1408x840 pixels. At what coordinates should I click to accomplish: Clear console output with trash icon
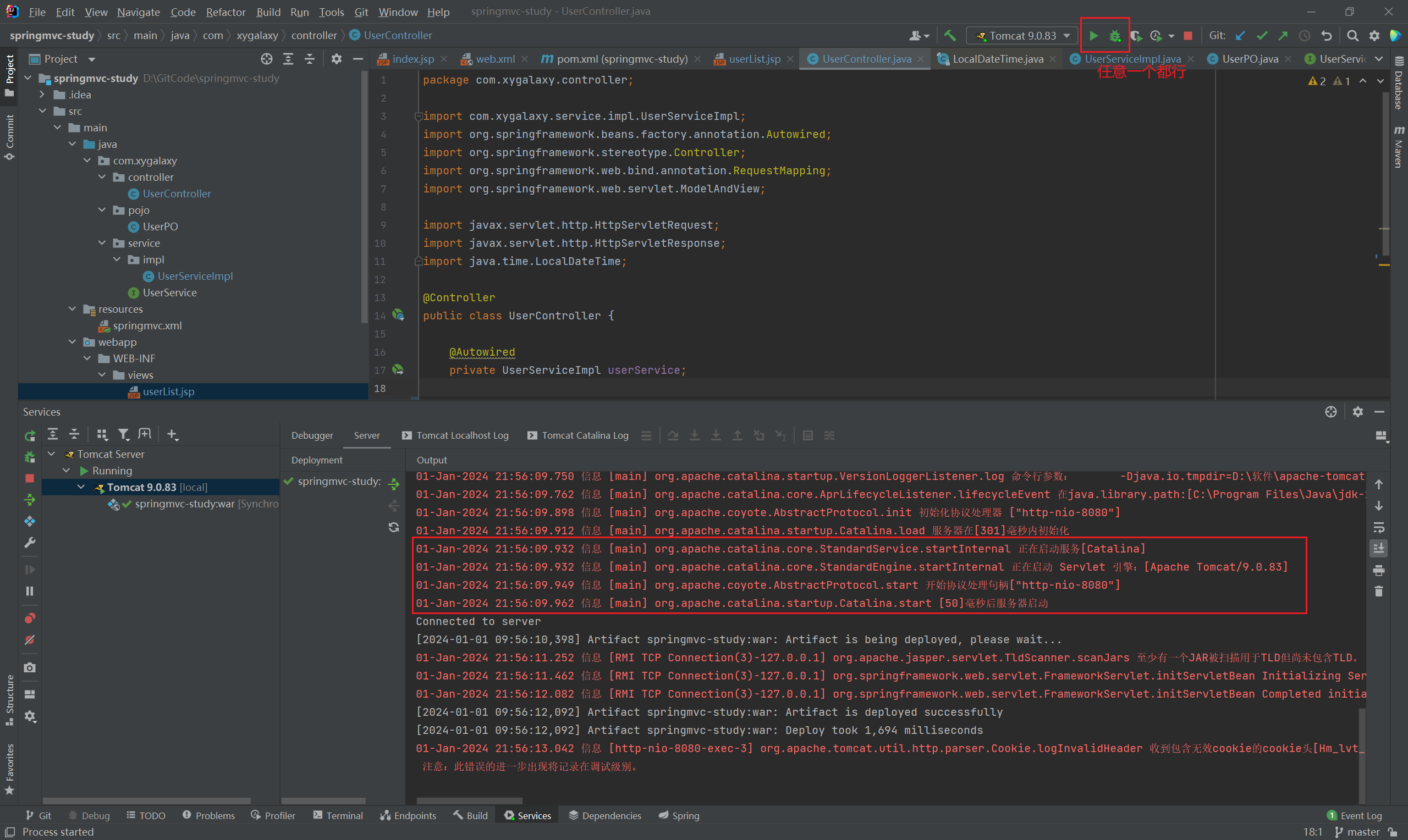(x=1378, y=591)
